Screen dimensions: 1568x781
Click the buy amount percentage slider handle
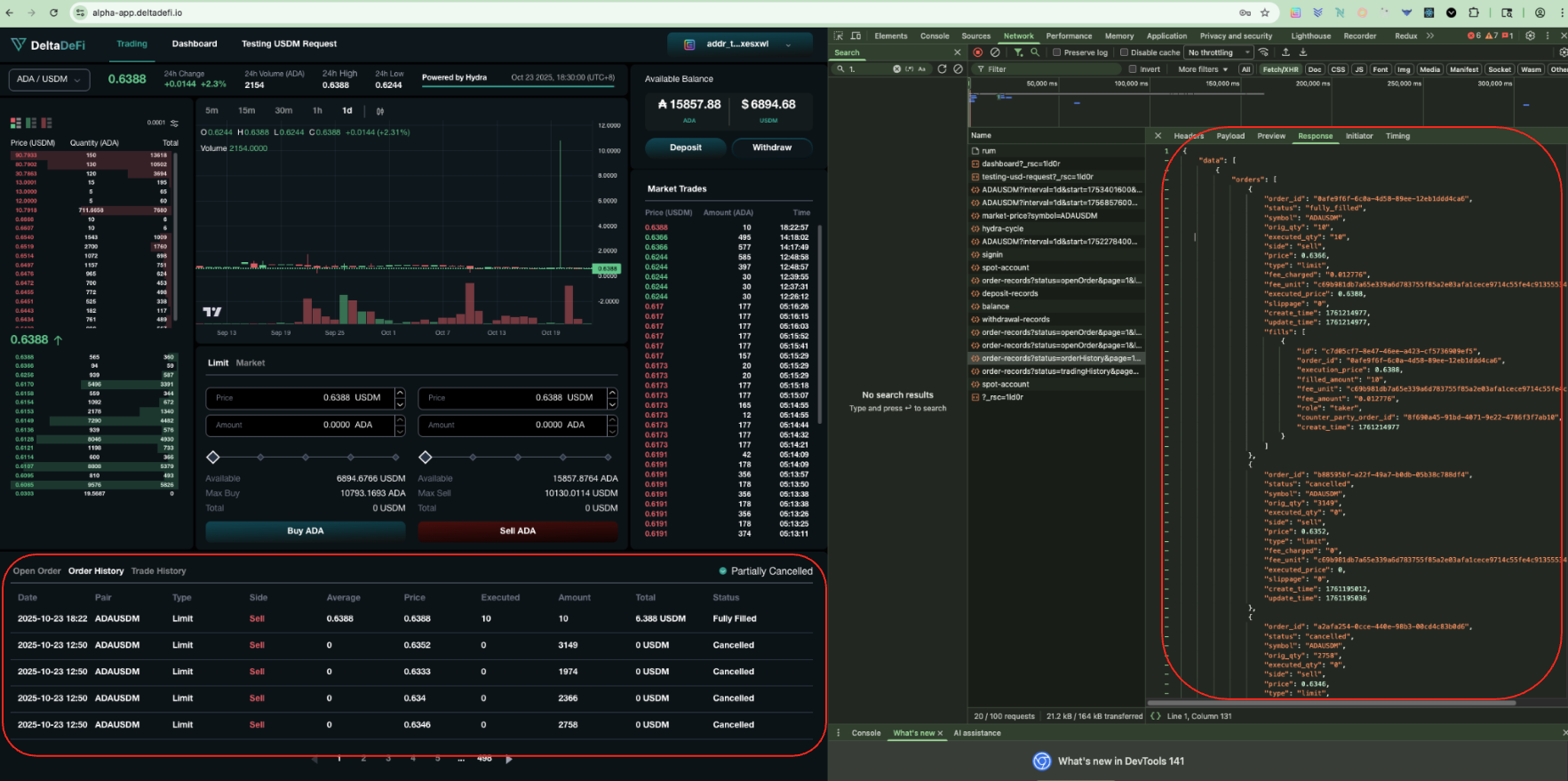[213, 458]
